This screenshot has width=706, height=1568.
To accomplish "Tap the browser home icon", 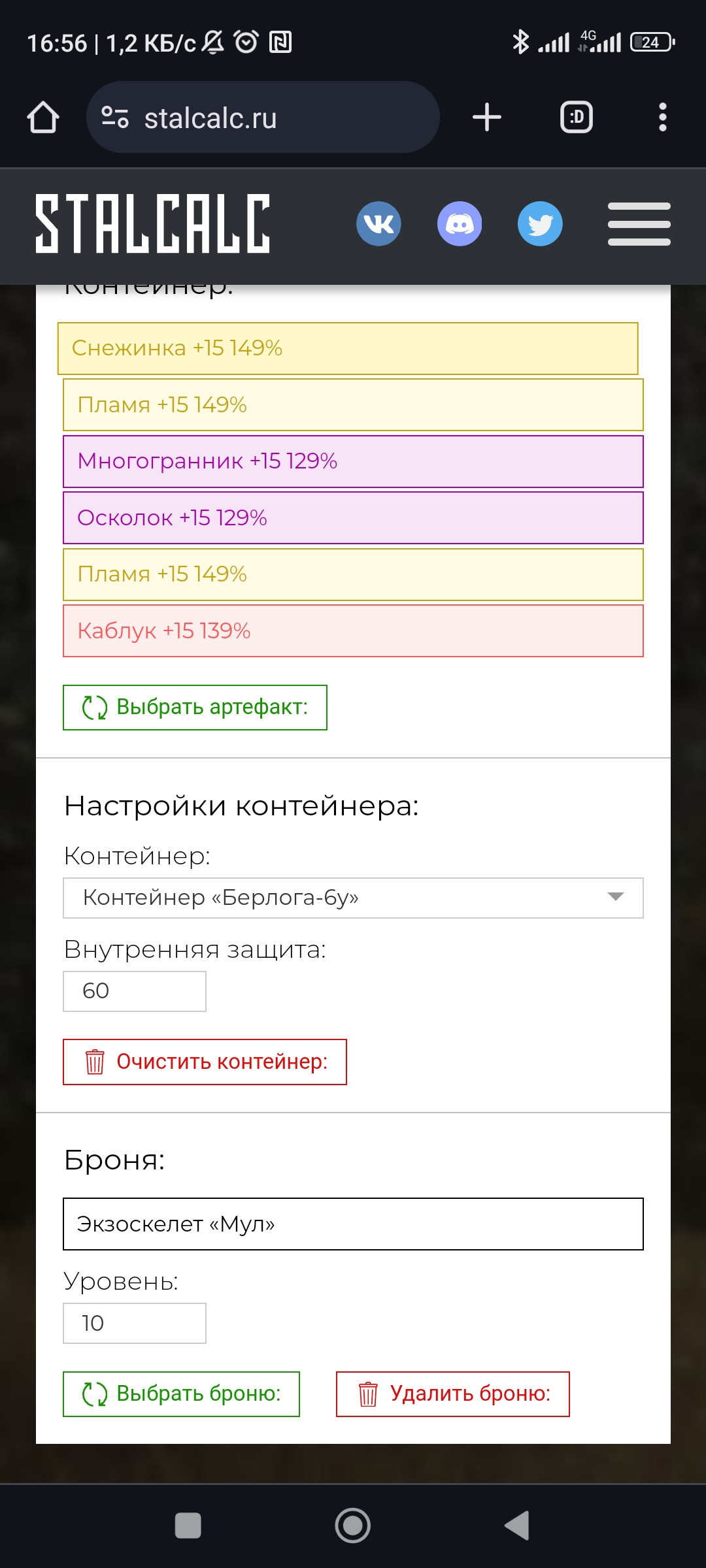I will point(43,118).
